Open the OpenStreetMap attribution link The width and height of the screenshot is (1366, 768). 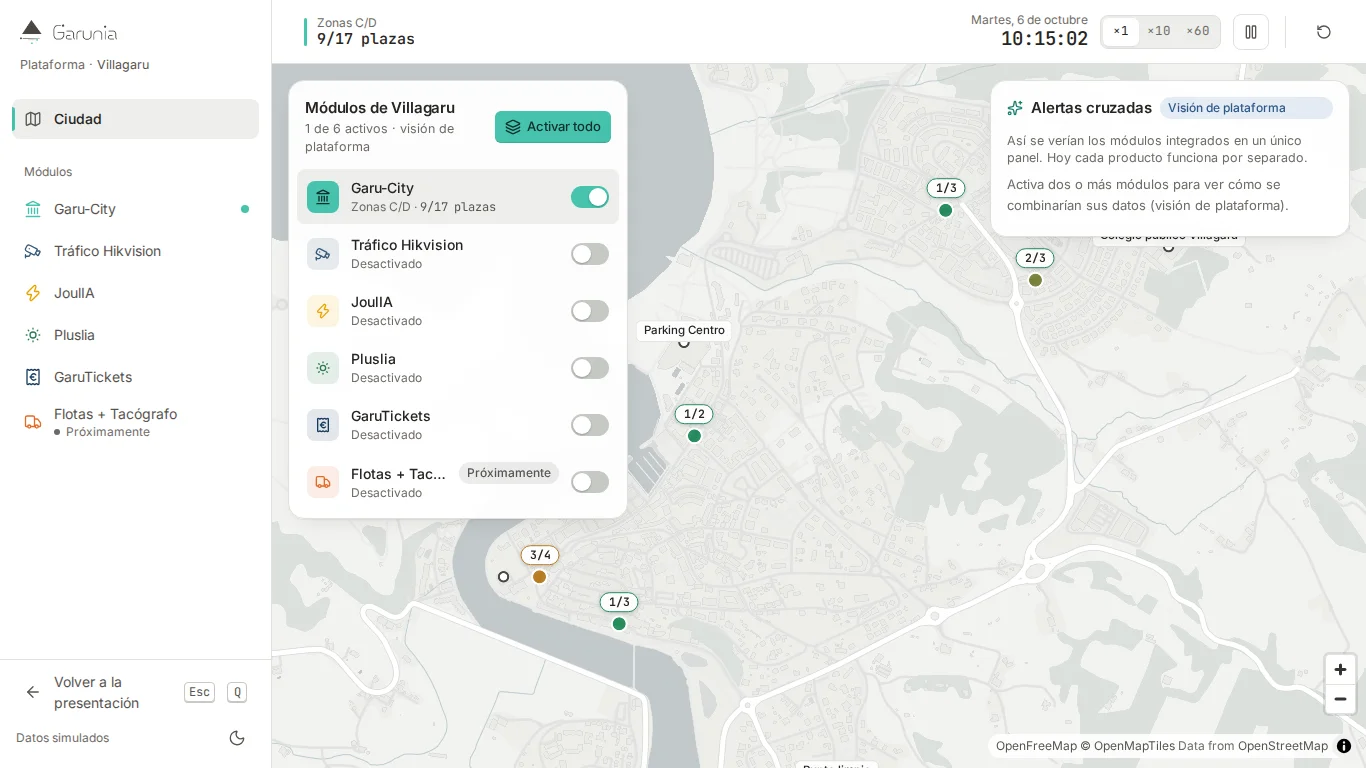pyautogui.click(x=1283, y=746)
